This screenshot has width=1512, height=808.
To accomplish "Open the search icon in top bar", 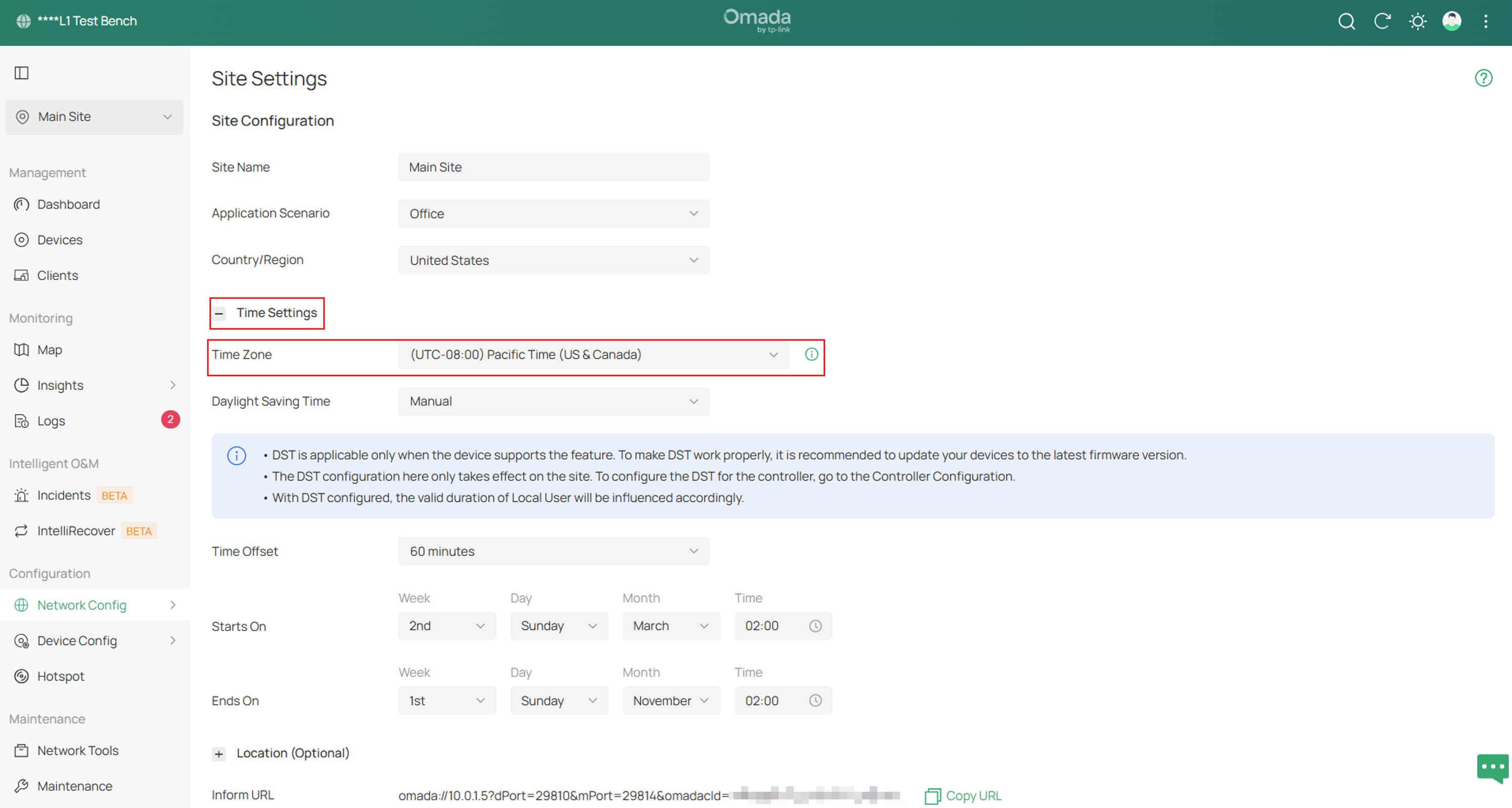I will (x=1347, y=22).
